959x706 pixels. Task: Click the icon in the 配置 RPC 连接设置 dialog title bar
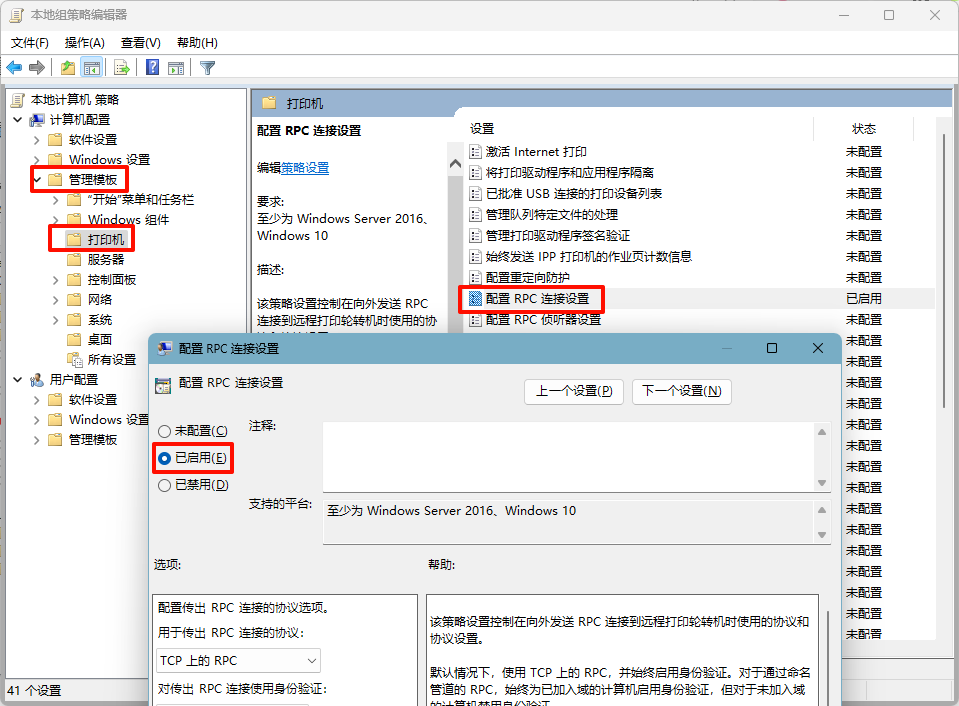[165, 349]
